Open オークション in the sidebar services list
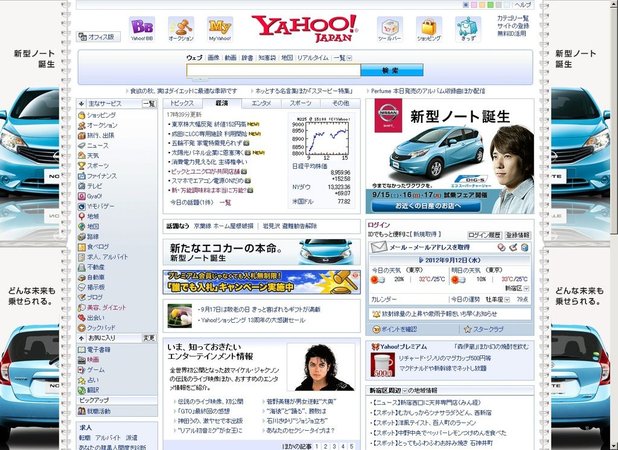This screenshot has height=450, width=618. (98, 125)
